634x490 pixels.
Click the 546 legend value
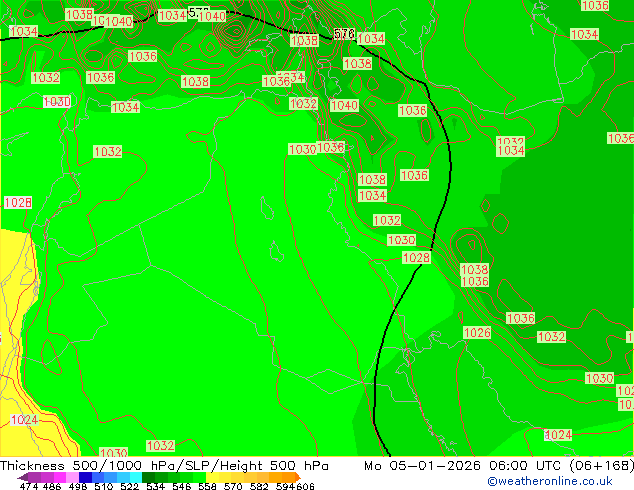(x=182, y=486)
